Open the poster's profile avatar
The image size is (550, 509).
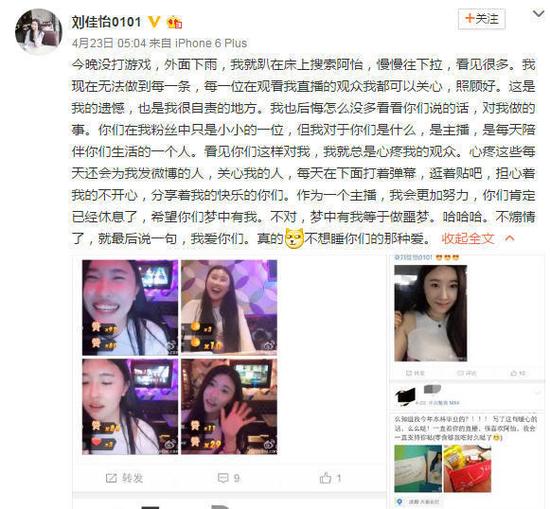point(39,31)
